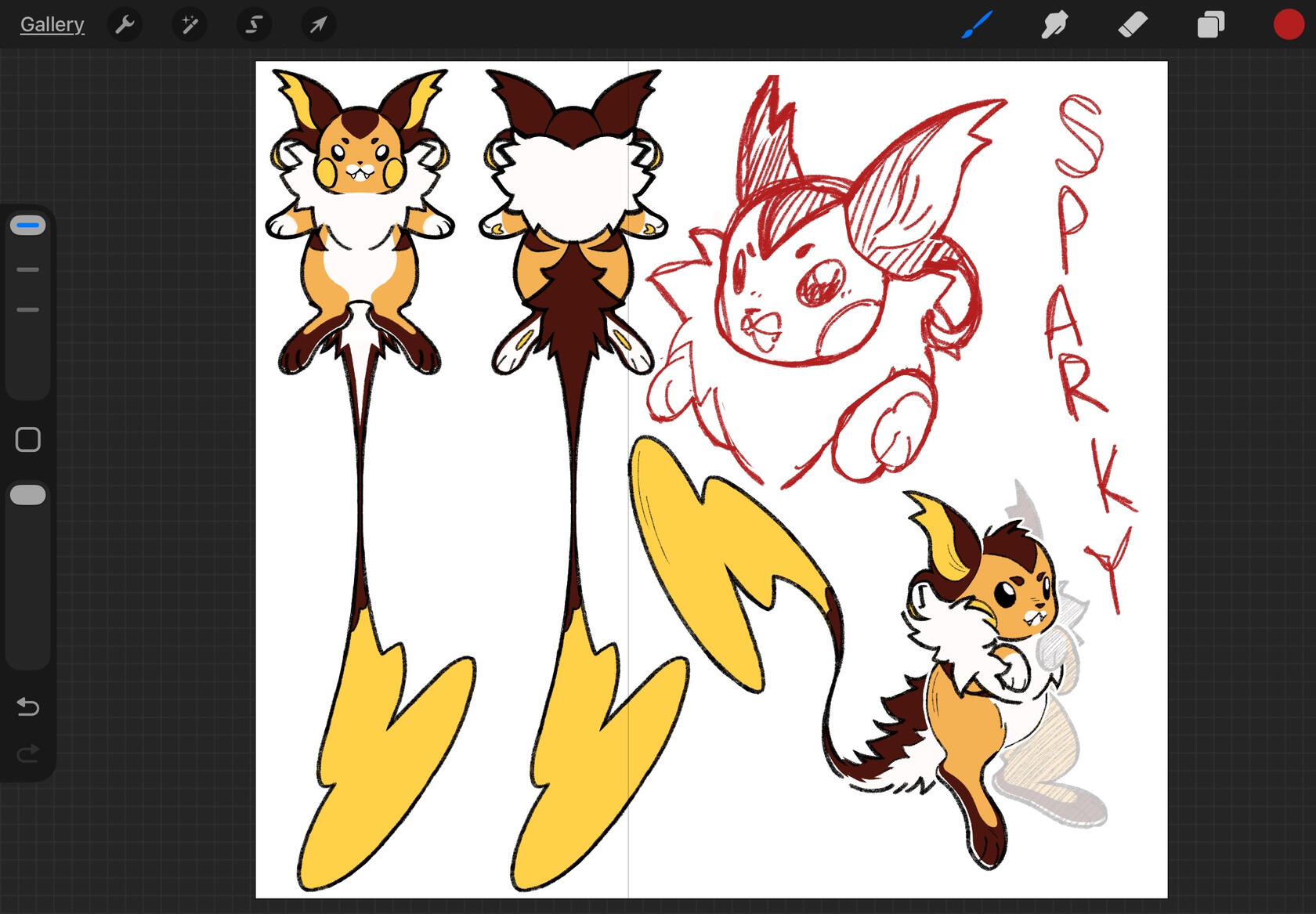Open the Gallery
This screenshot has width=1316, height=914.
click(52, 25)
